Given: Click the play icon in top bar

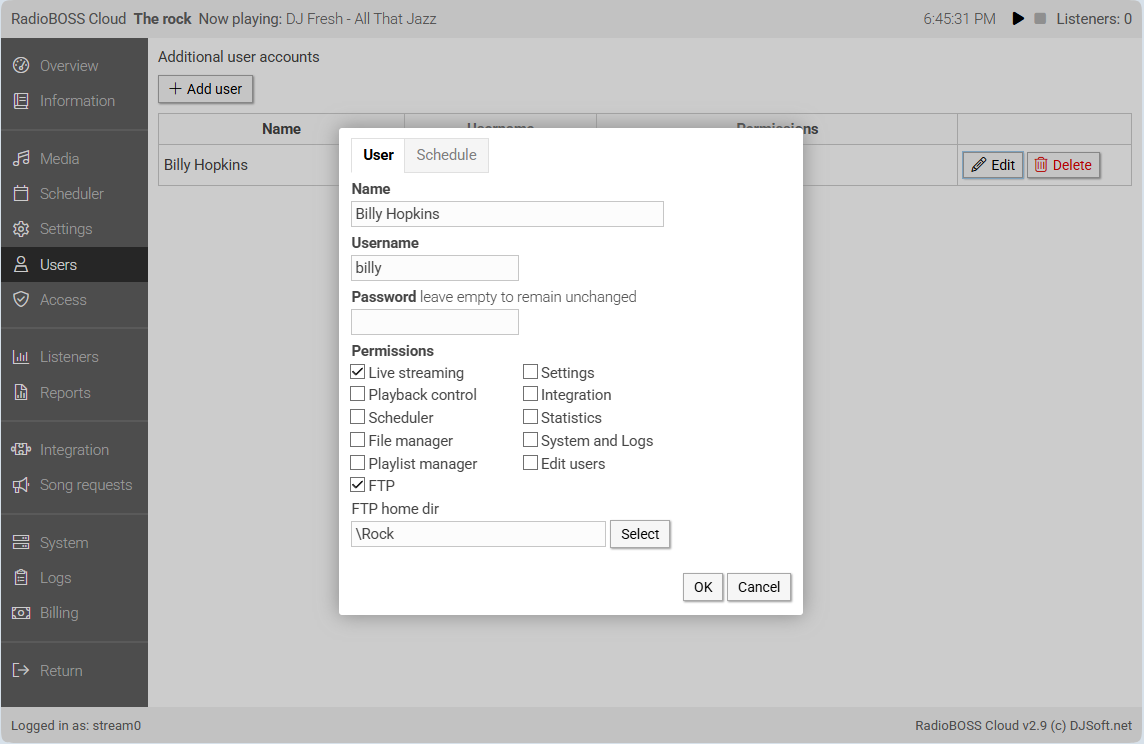Looking at the screenshot, I should click(1018, 19).
